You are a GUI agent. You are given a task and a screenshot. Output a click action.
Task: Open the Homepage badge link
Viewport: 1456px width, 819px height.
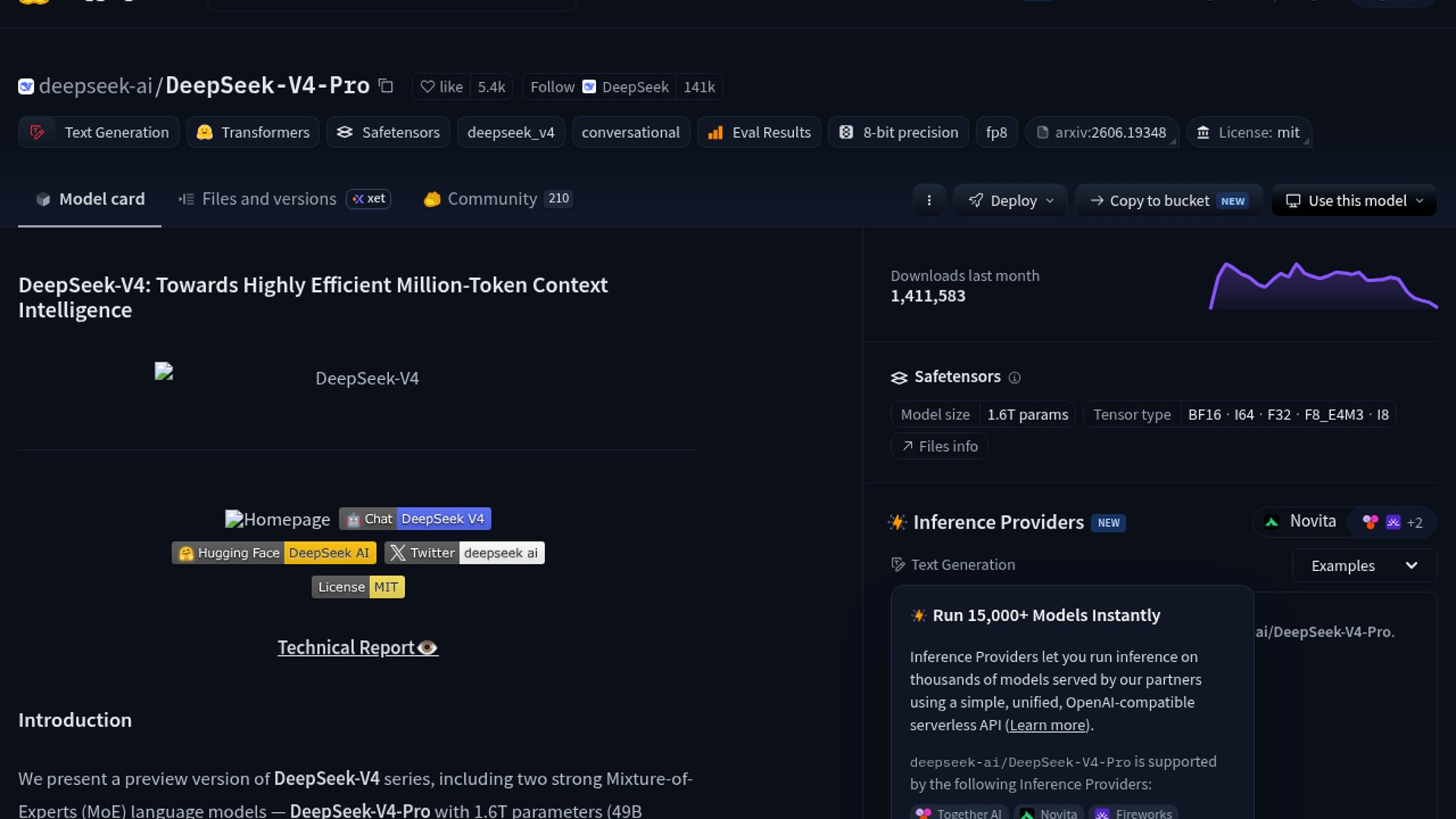click(x=278, y=519)
